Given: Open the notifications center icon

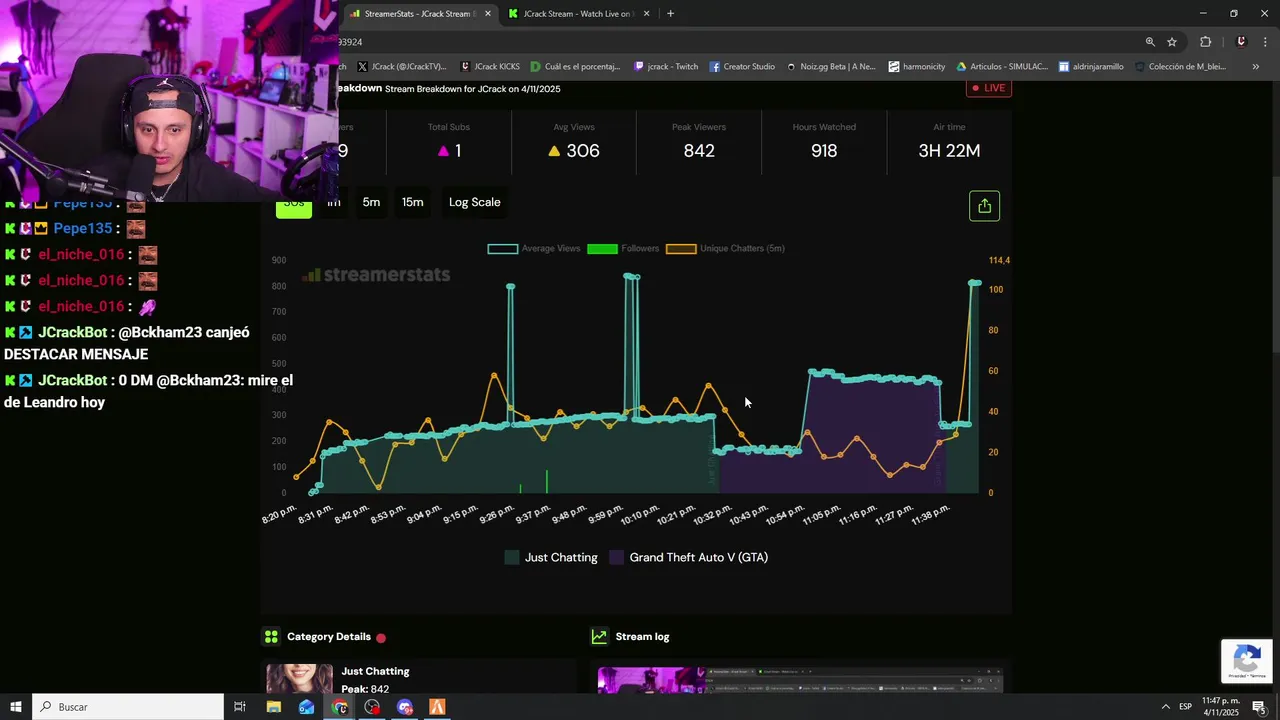Looking at the screenshot, I should 1259,707.
